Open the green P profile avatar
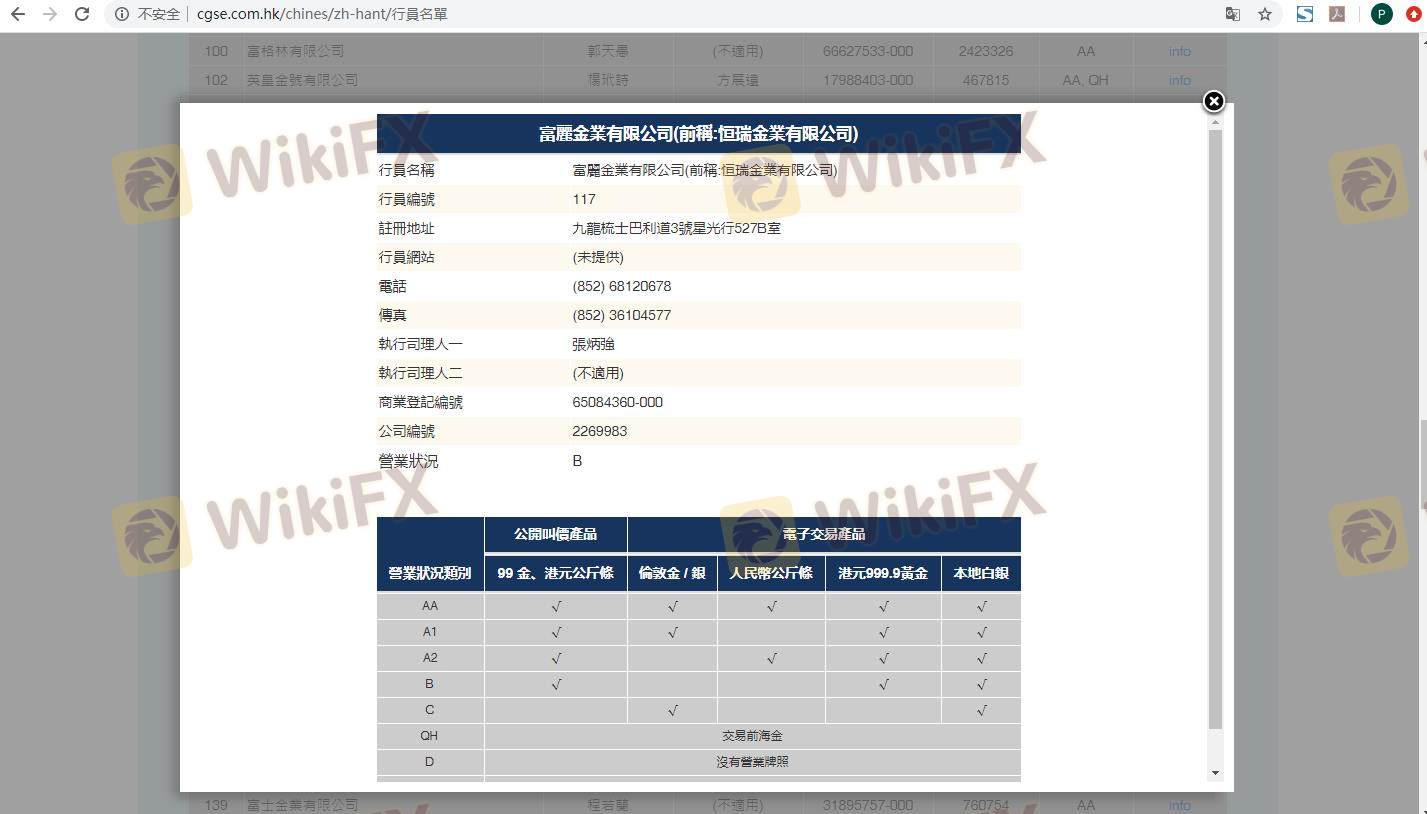Image resolution: width=1427 pixels, height=814 pixels. (x=1381, y=14)
